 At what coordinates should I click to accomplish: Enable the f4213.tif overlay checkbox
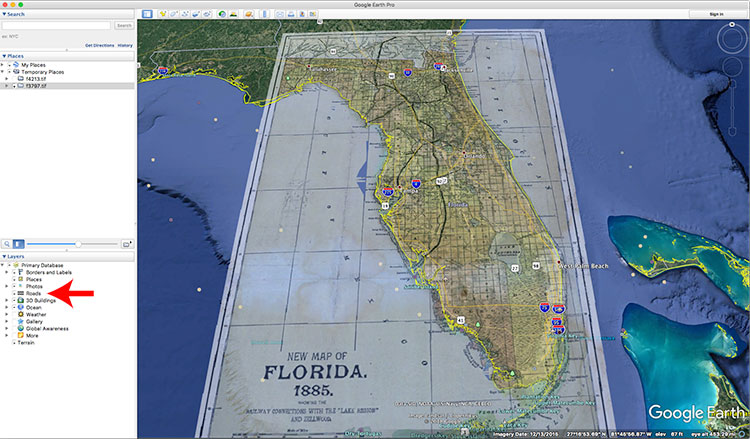point(14,79)
